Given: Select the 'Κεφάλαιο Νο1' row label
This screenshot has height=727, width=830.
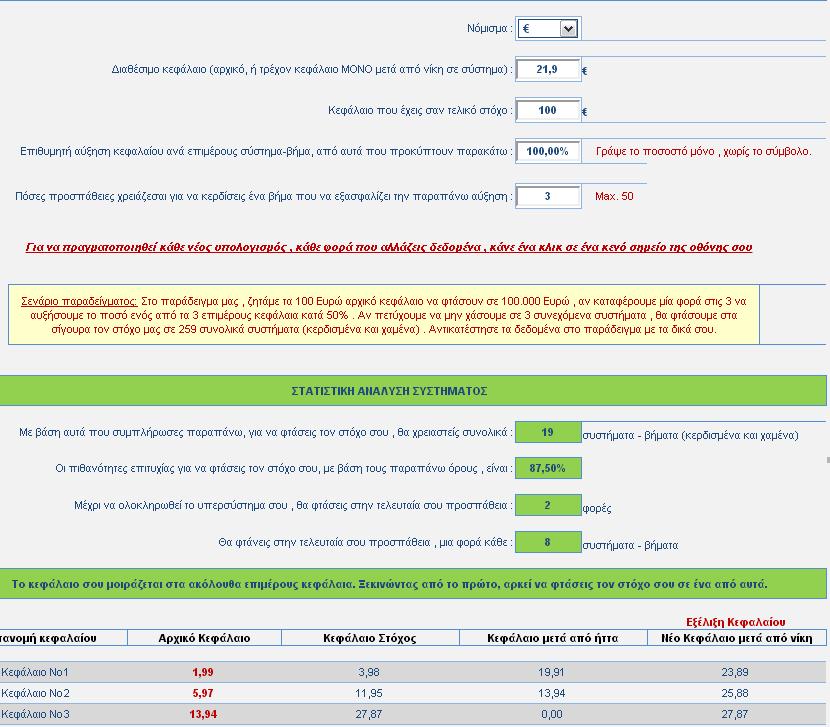Looking at the screenshot, I should tap(35, 672).
